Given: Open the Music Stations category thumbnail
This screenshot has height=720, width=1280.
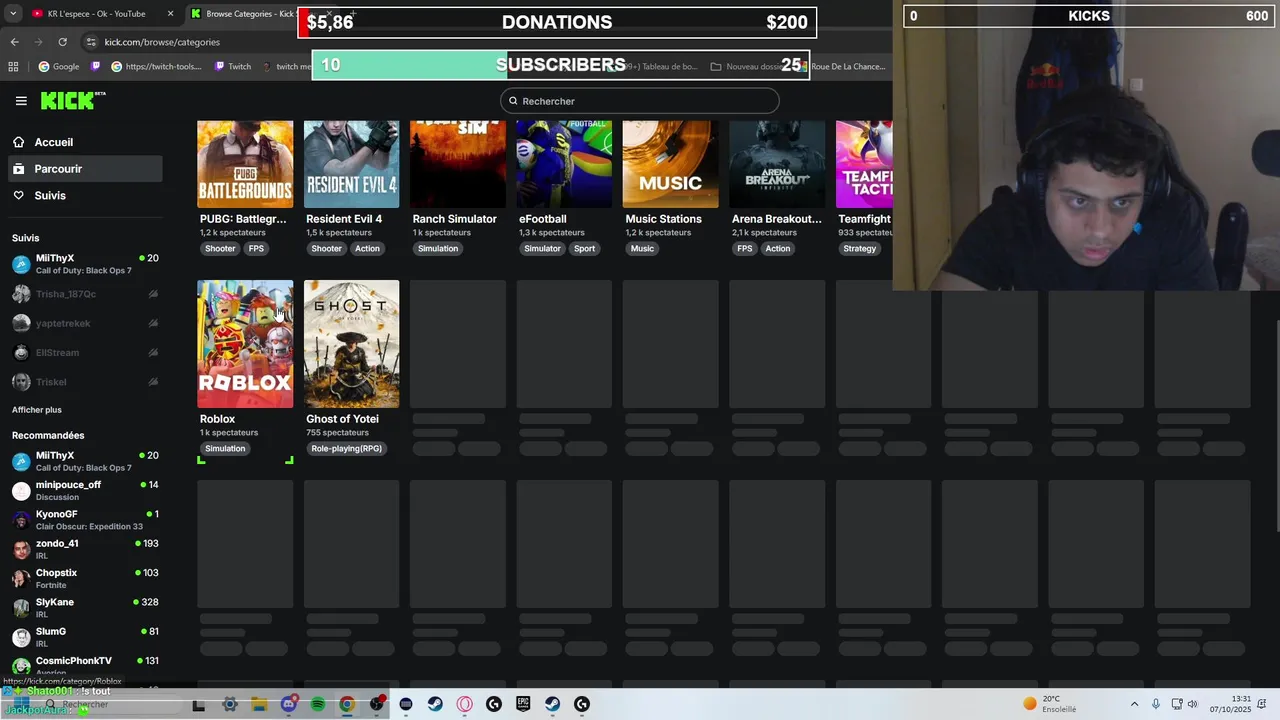Looking at the screenshot, I should 670,164.
